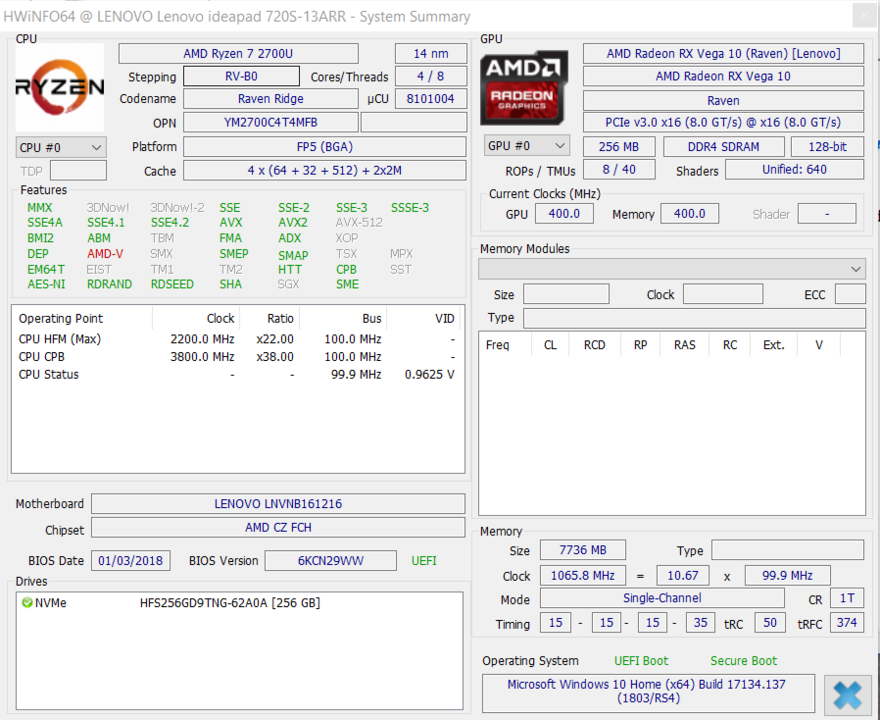Click the BIOS Date 01/03/2018 field
880x720 pixels.
pos(131,561)
